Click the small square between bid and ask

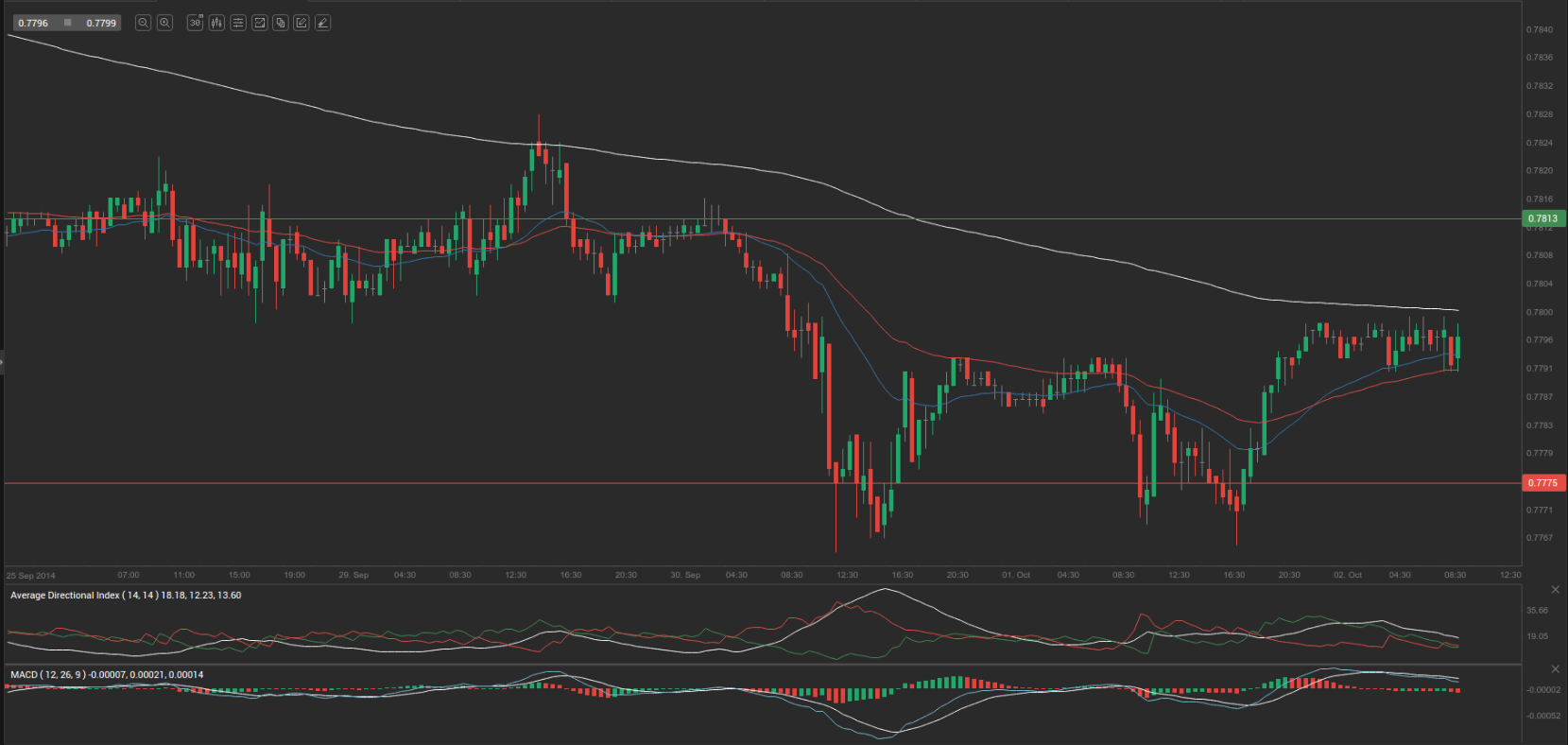click(67, 23)
